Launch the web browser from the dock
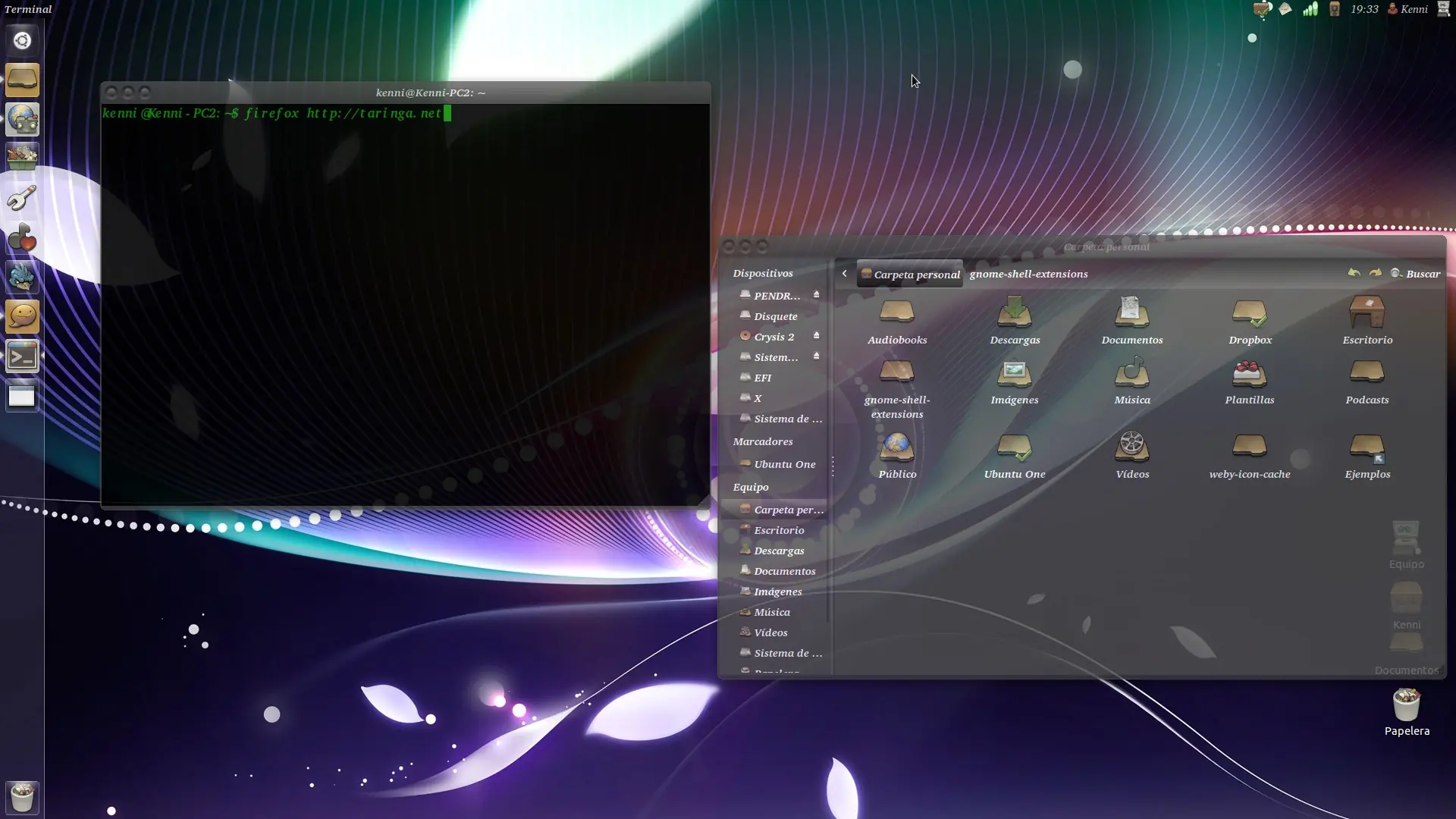The width and height of the screenshot is (1456, 819). [22, 119]
